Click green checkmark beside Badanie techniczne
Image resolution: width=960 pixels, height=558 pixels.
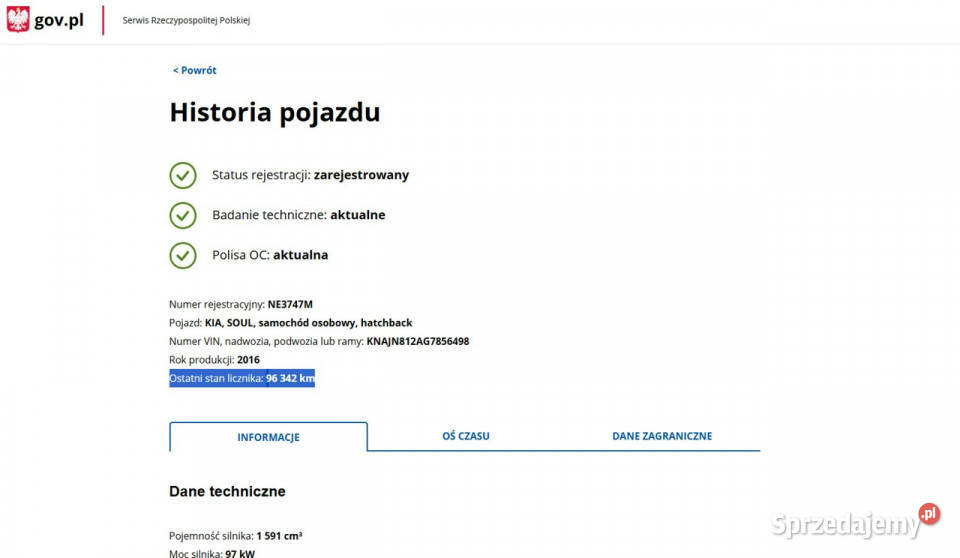(182, 216)
